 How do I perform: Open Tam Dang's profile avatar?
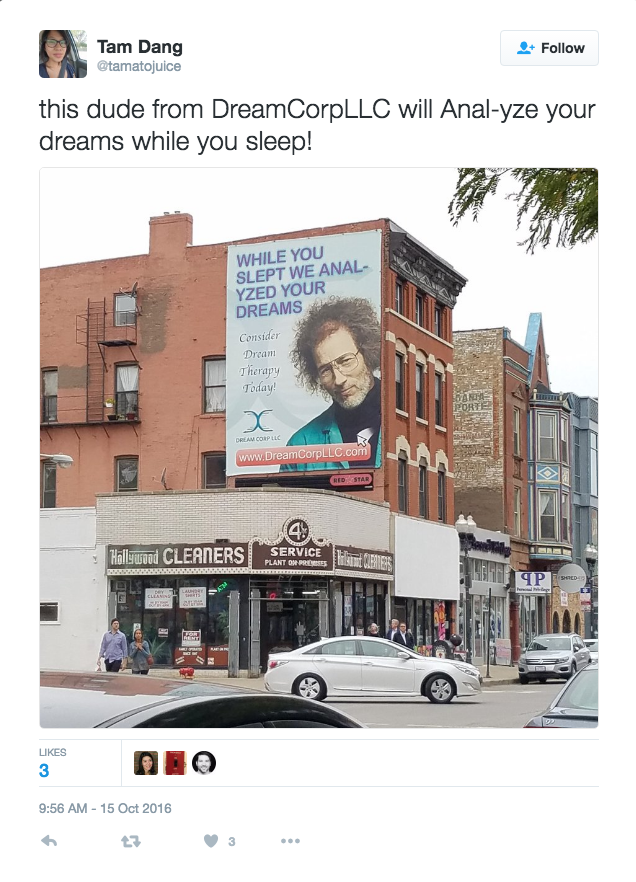[x=62, y=54]
